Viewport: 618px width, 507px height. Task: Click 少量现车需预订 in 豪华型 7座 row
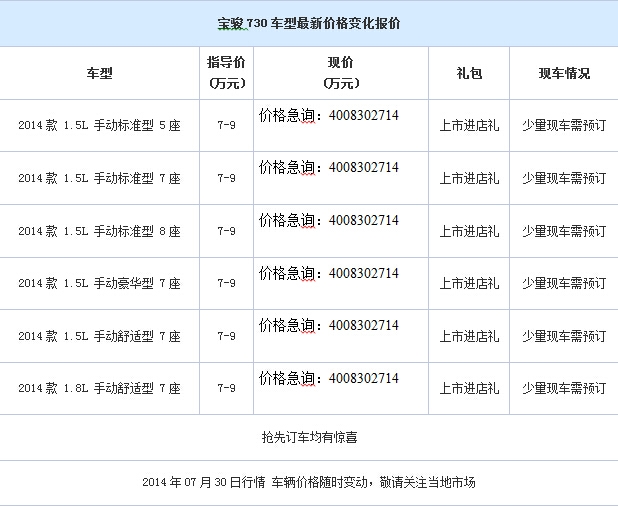coord(564,283)
